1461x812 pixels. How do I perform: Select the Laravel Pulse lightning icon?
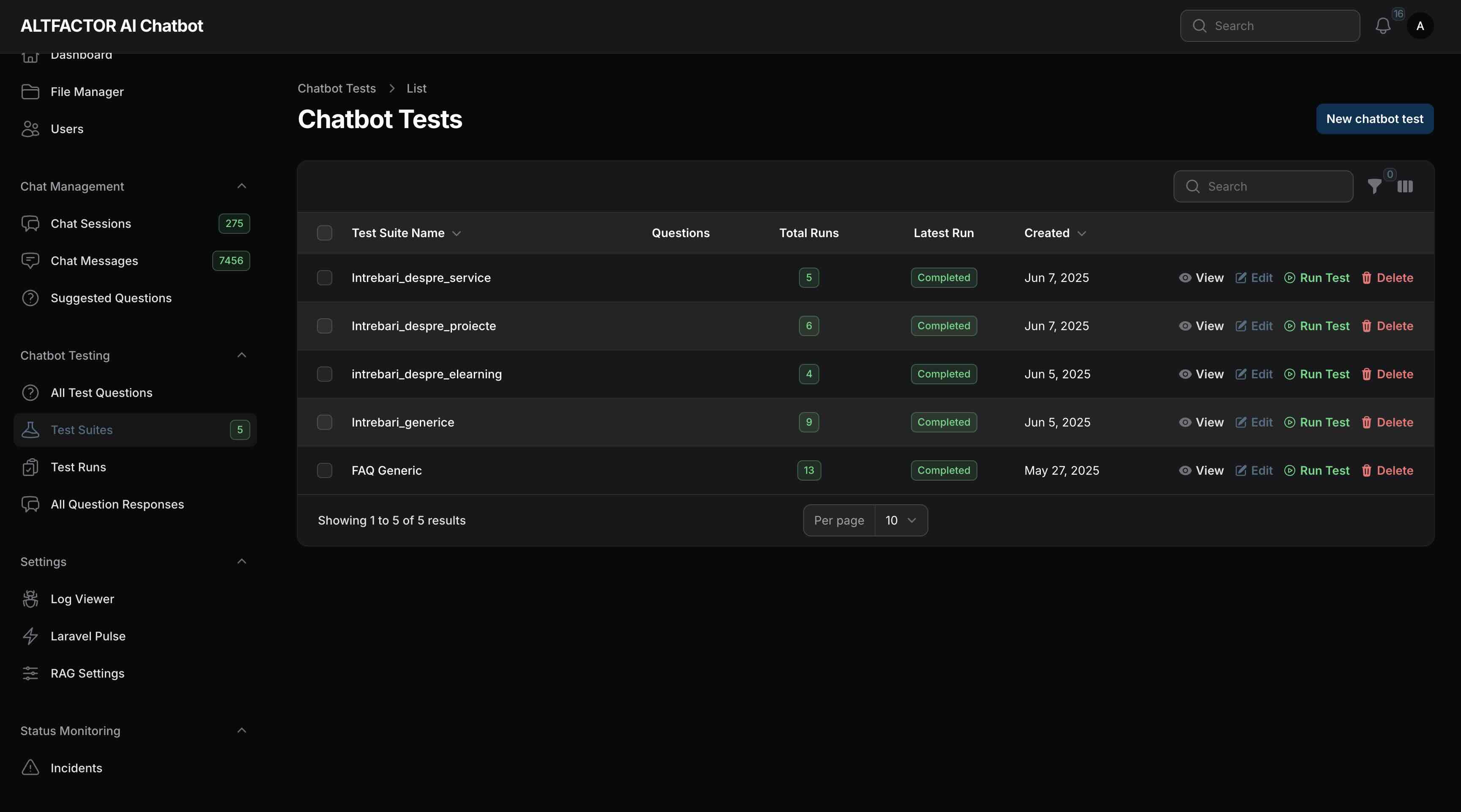[x=30, y=636]
